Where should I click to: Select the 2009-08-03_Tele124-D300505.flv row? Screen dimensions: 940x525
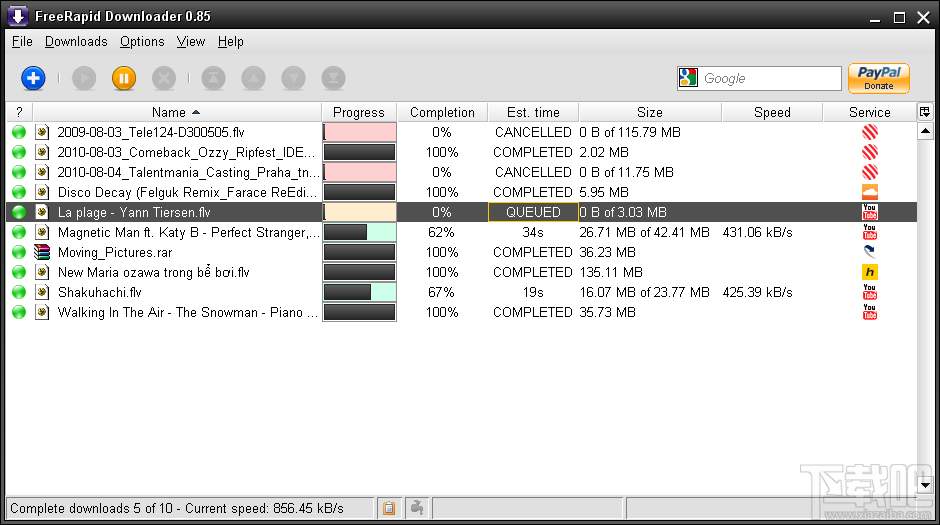462,132
